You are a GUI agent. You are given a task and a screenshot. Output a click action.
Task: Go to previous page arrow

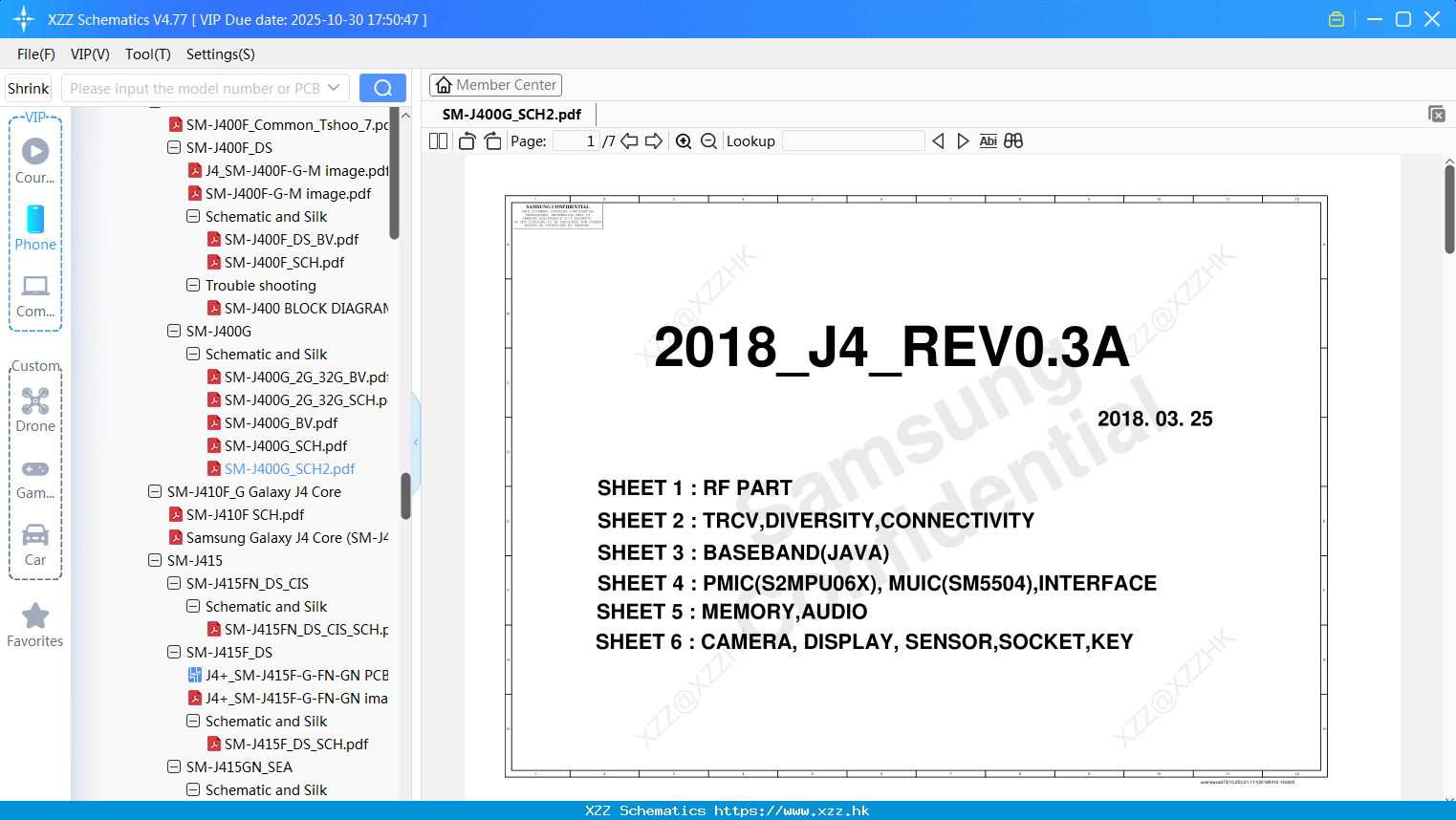point(629,140)
